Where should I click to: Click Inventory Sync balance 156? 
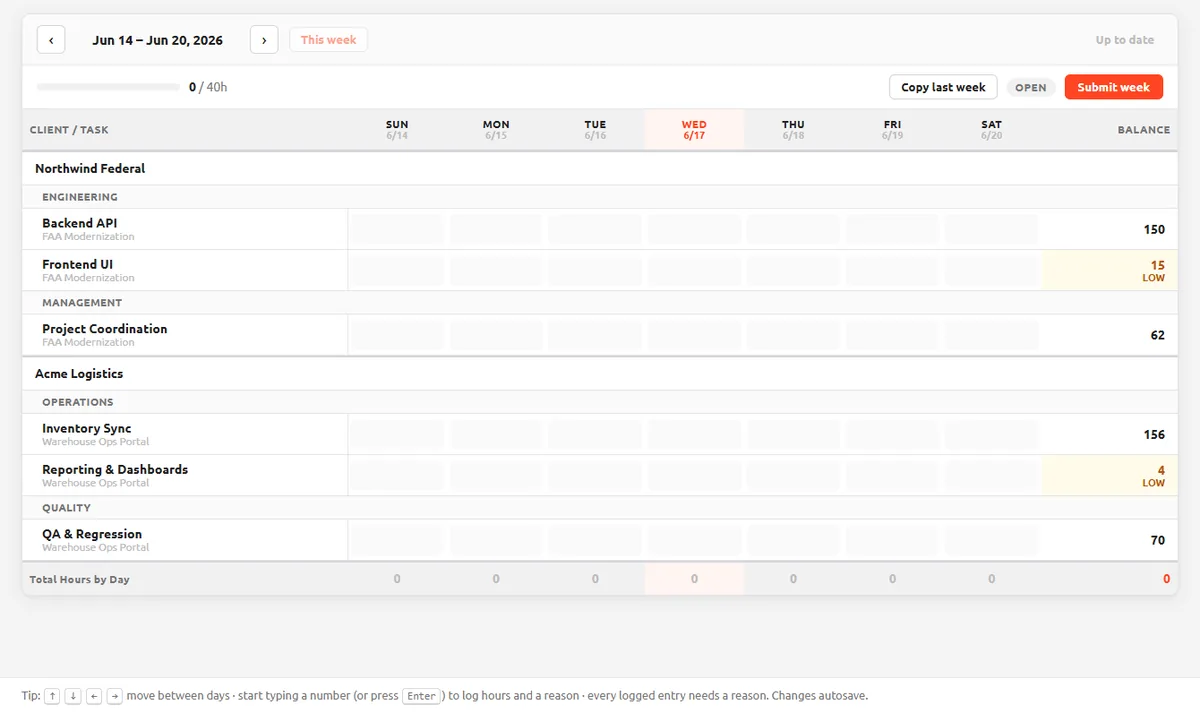point(1154,434)
